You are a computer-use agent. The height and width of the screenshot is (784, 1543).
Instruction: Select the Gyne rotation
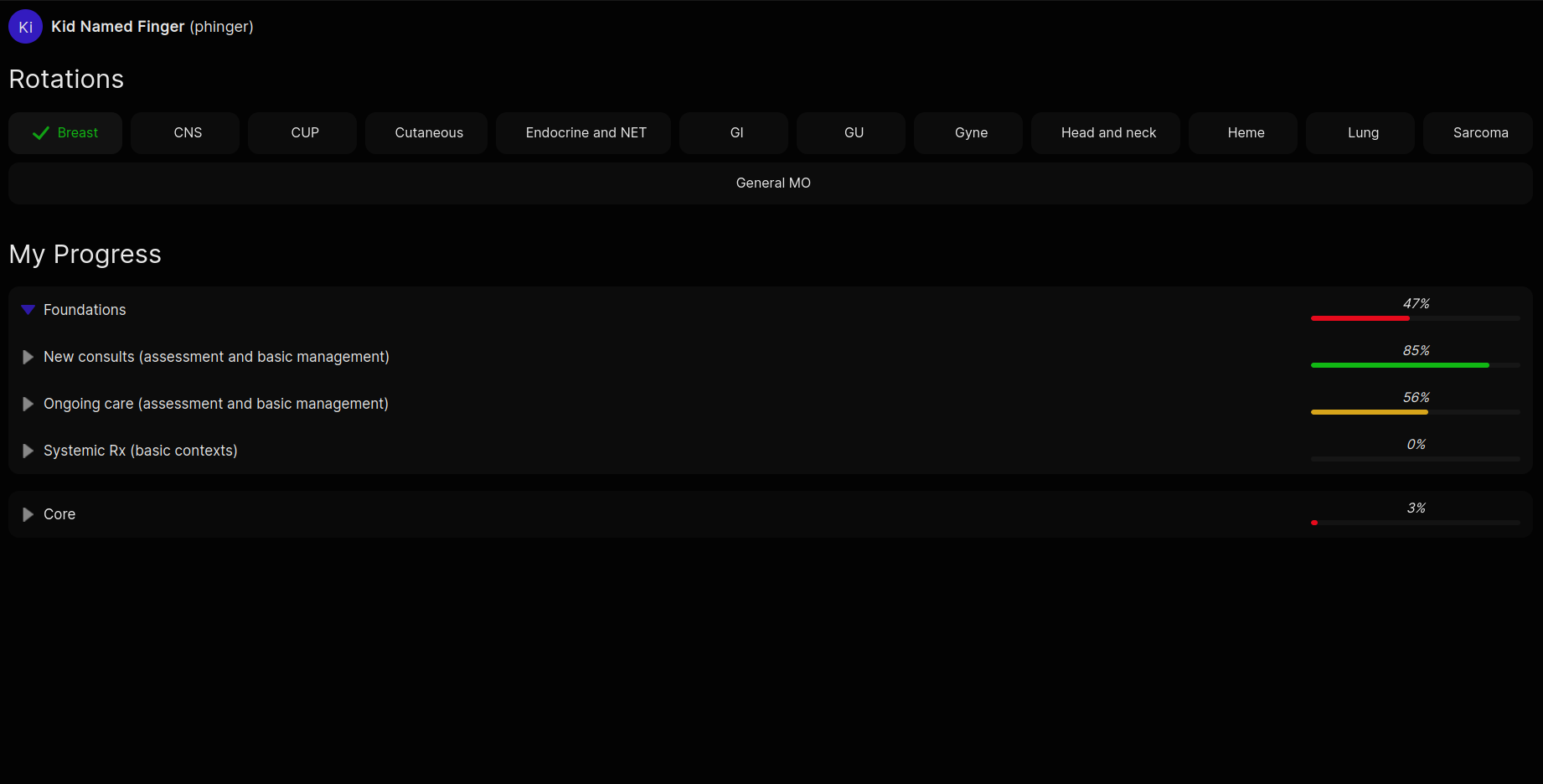968,133
